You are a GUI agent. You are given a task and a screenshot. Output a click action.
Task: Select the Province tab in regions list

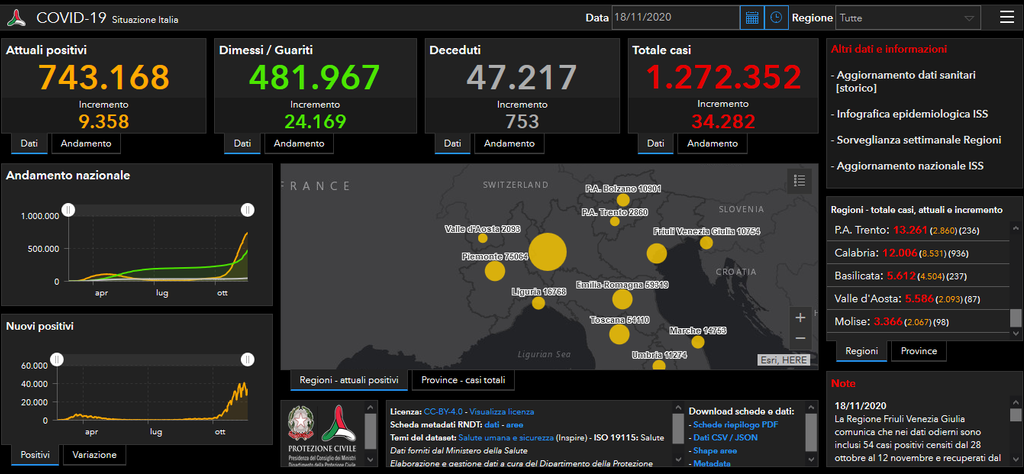click(x=919, y=351)
